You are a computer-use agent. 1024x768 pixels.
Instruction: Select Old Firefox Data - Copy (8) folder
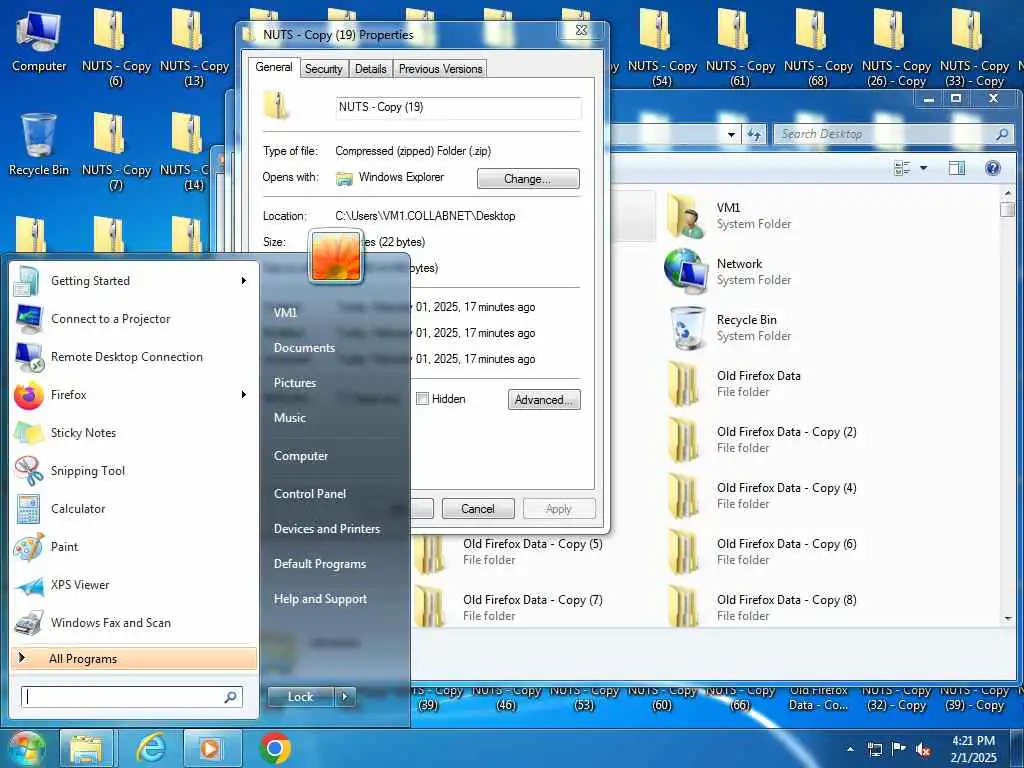click(763, 607)
